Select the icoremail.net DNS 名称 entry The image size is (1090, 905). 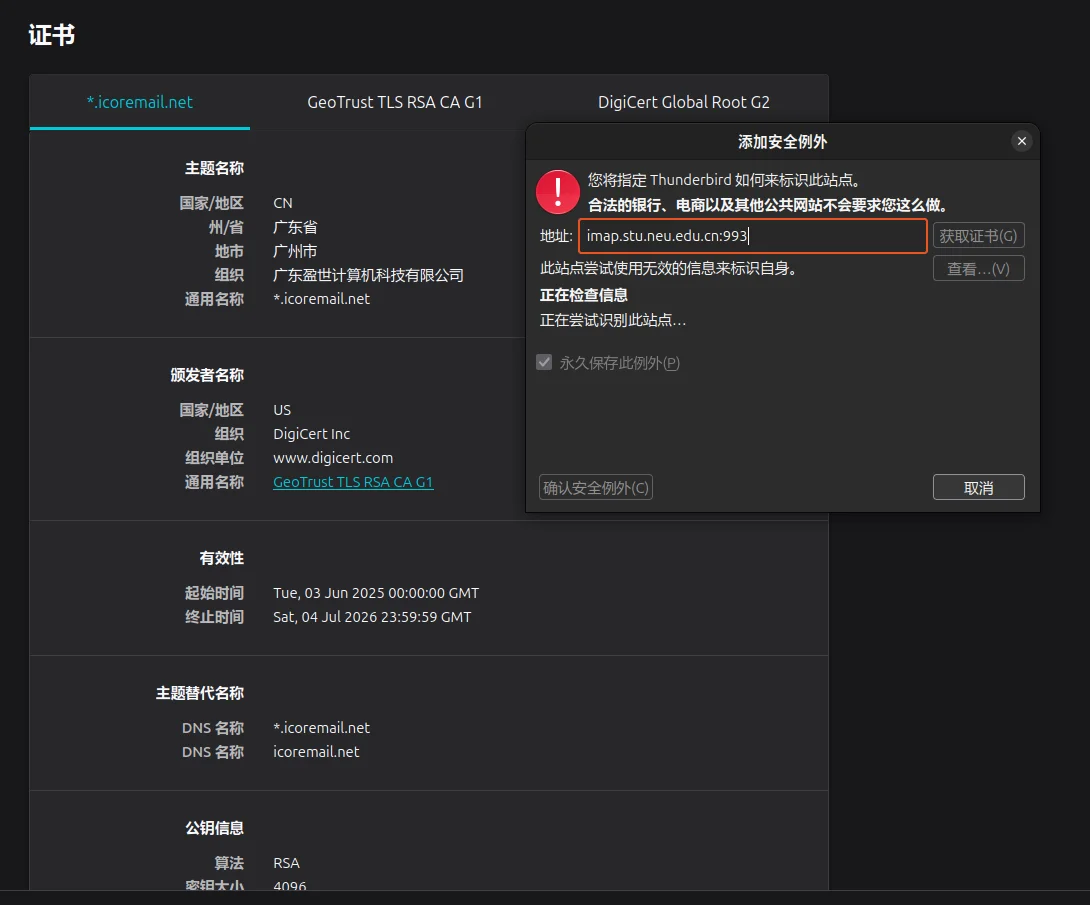point(316,751)
